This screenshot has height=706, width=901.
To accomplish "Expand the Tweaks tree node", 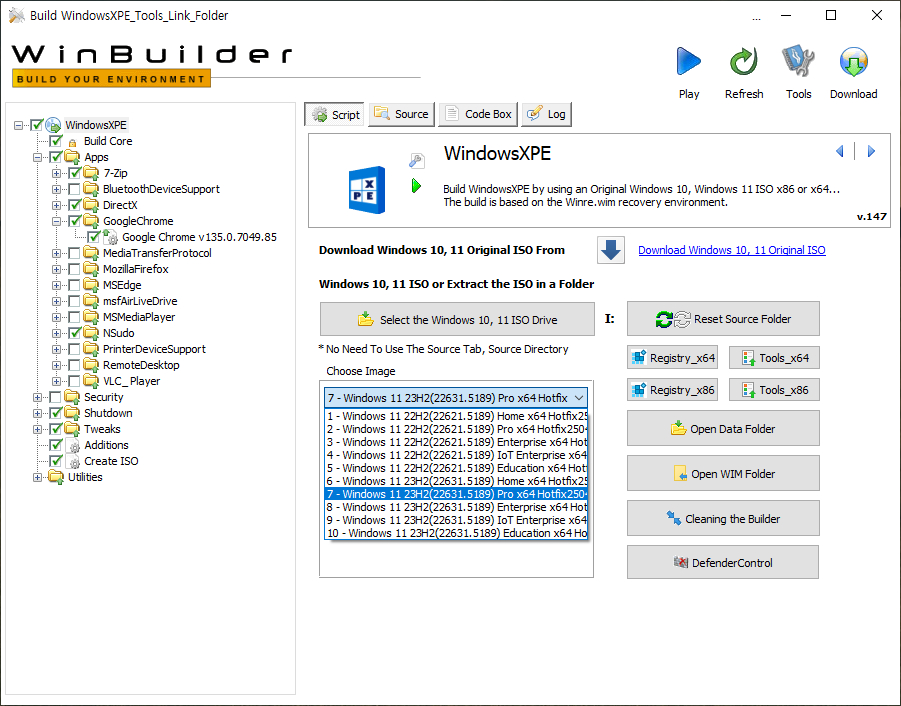I will [x=37, y=429].
